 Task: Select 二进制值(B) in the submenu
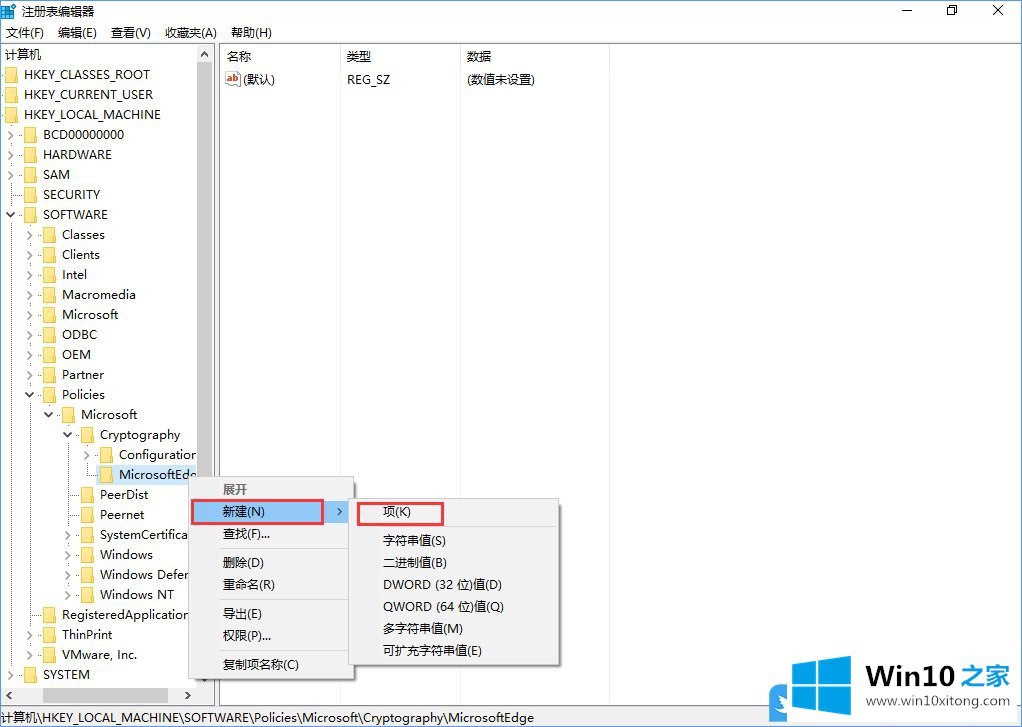[x=454, y=563]
